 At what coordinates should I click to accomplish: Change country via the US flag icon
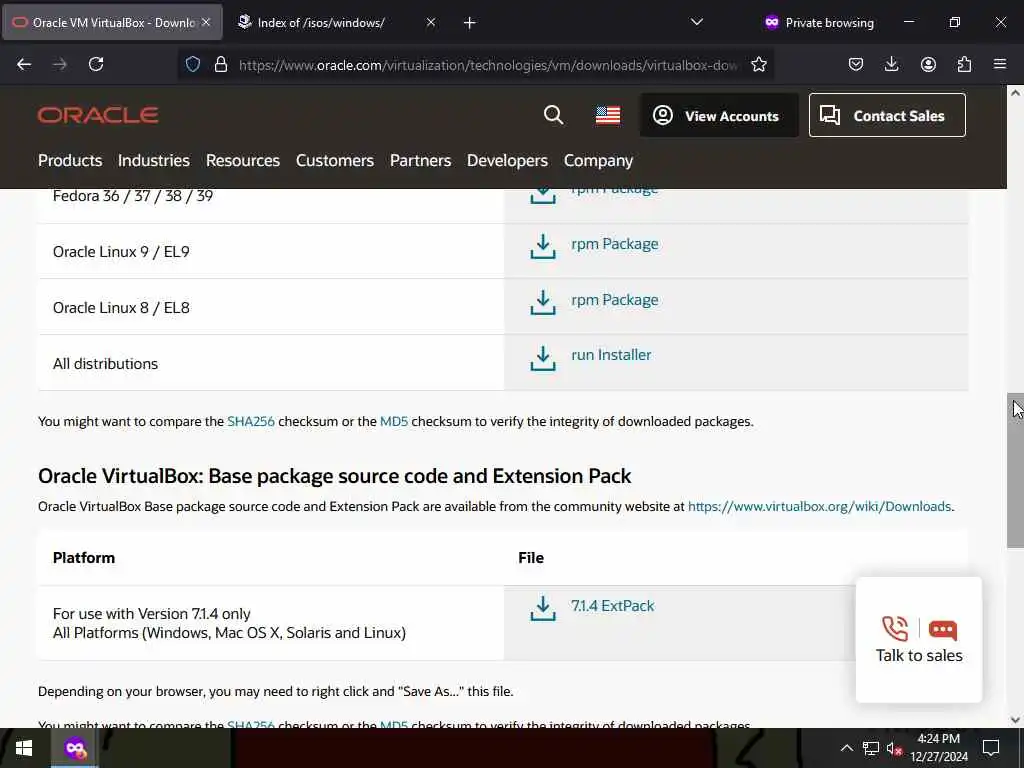pos(608,116)
